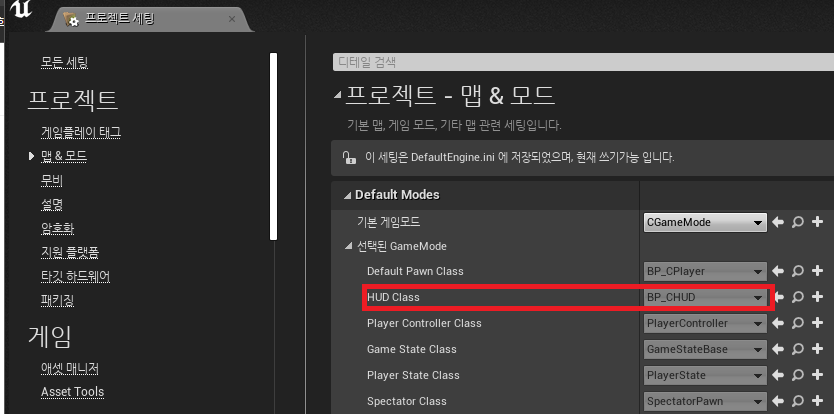Add new Default Pawn Class with plus
The width and height of the screenshot is (834, 414).
click(x=818, y=271)
